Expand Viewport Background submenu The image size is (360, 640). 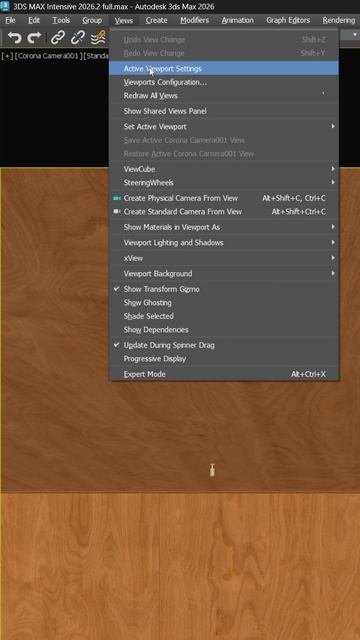coord(224,273)
